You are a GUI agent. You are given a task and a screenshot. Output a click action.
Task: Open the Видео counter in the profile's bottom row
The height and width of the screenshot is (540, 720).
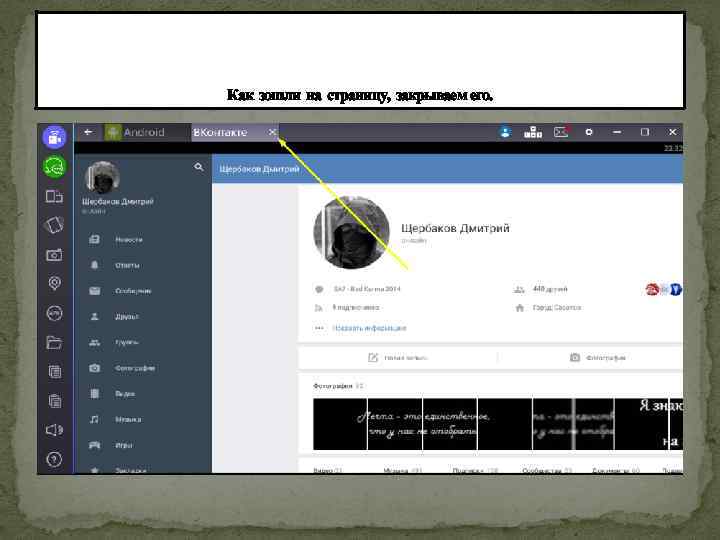click(x=328, y=470)
